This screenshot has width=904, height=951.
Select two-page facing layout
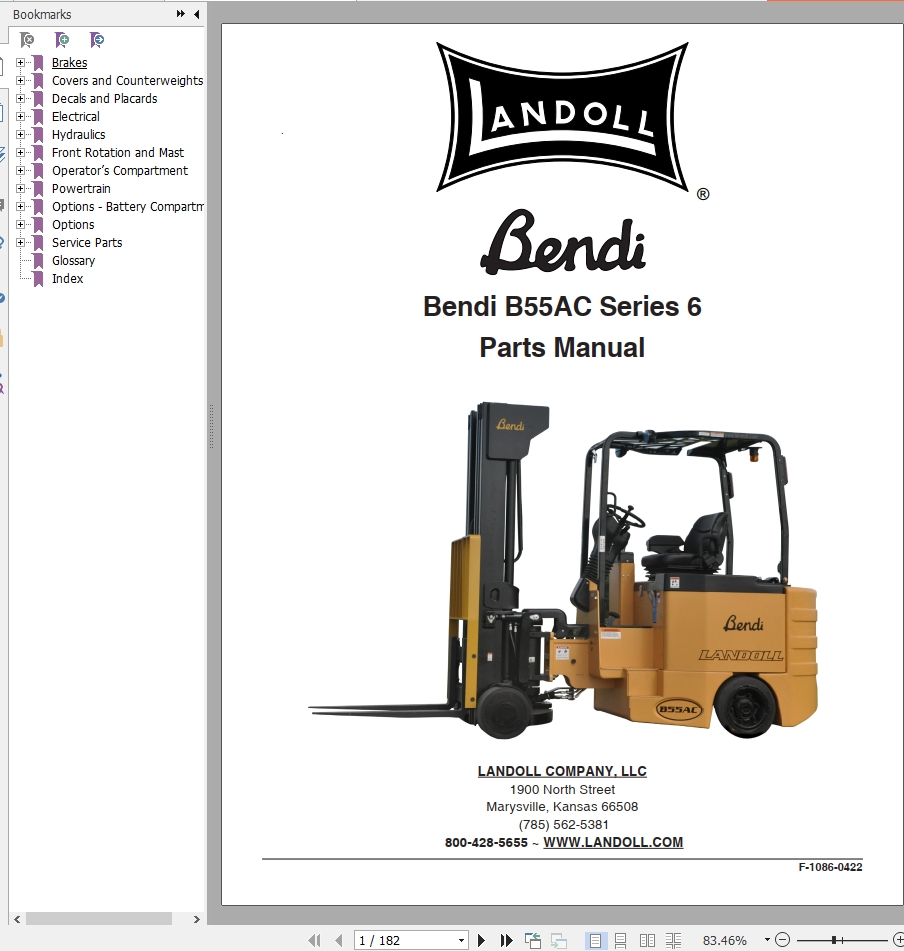pos(647,941)
